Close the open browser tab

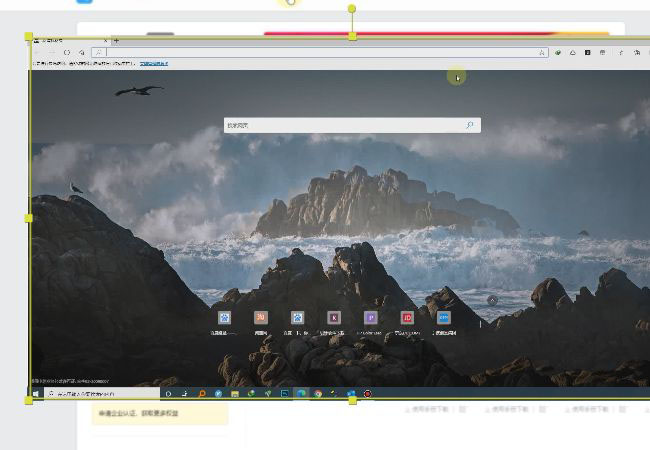click(105, 41)
